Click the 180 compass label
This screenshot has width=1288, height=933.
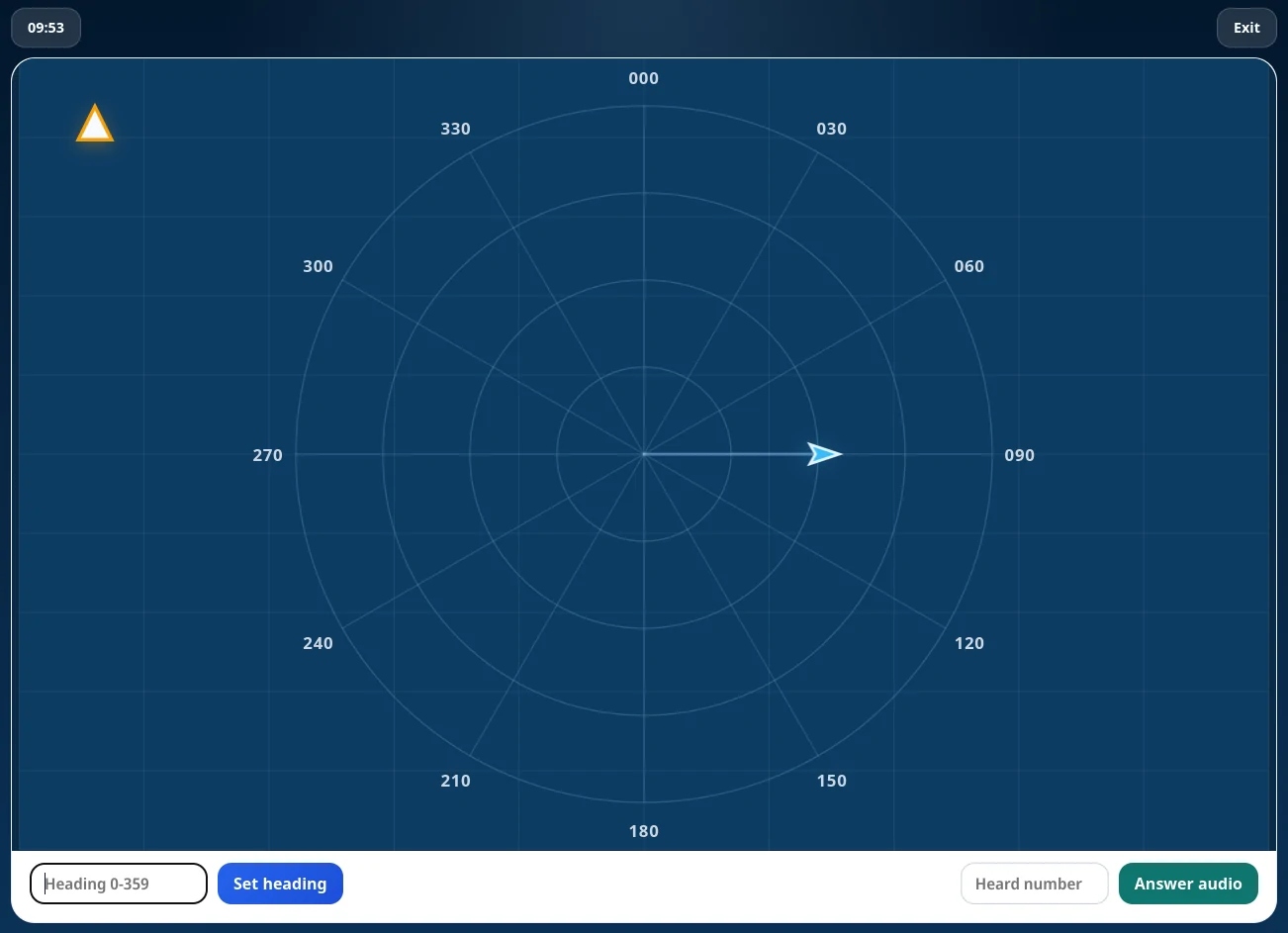click(644, 831)
